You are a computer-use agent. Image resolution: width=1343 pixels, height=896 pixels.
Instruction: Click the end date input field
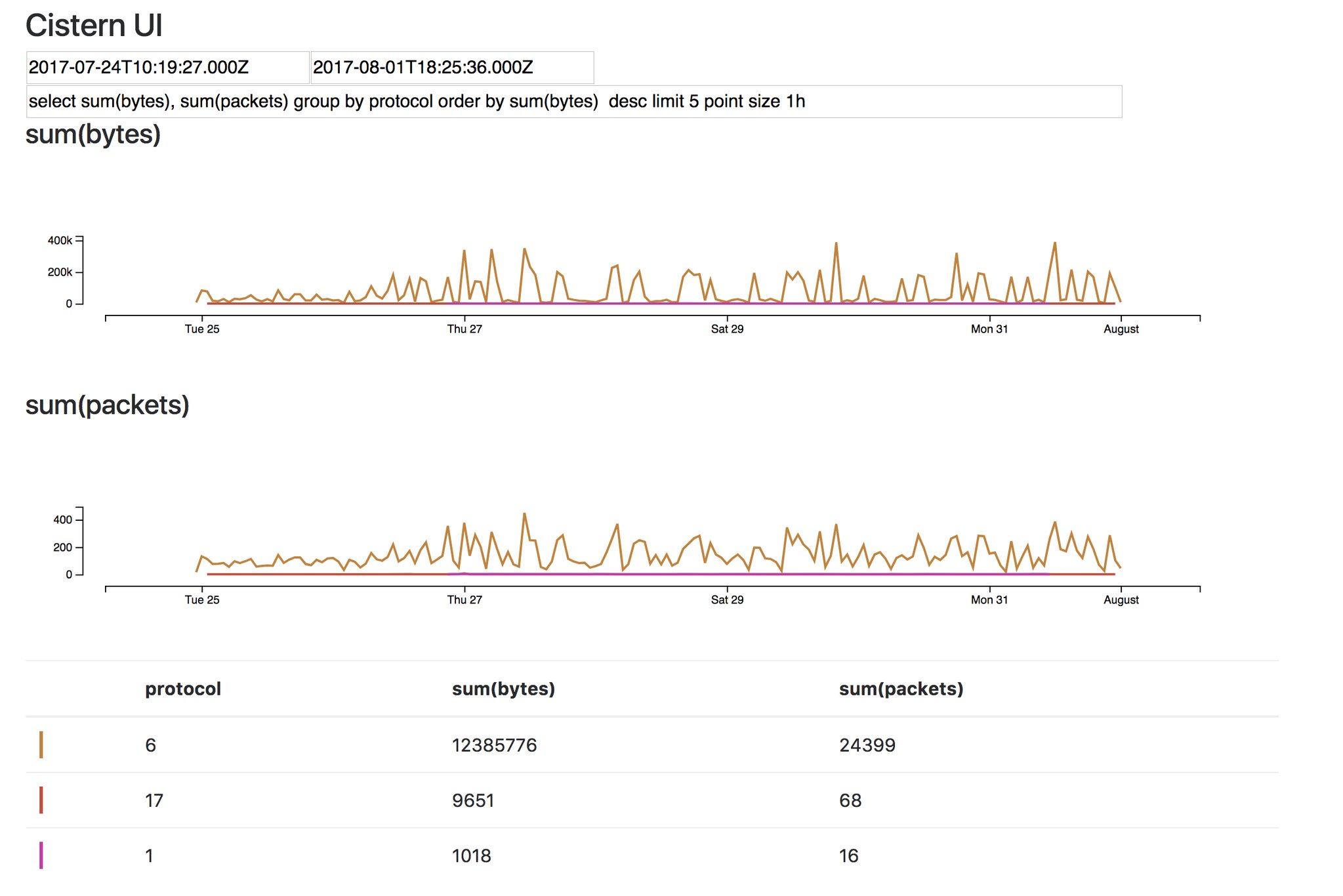(451, 68)
